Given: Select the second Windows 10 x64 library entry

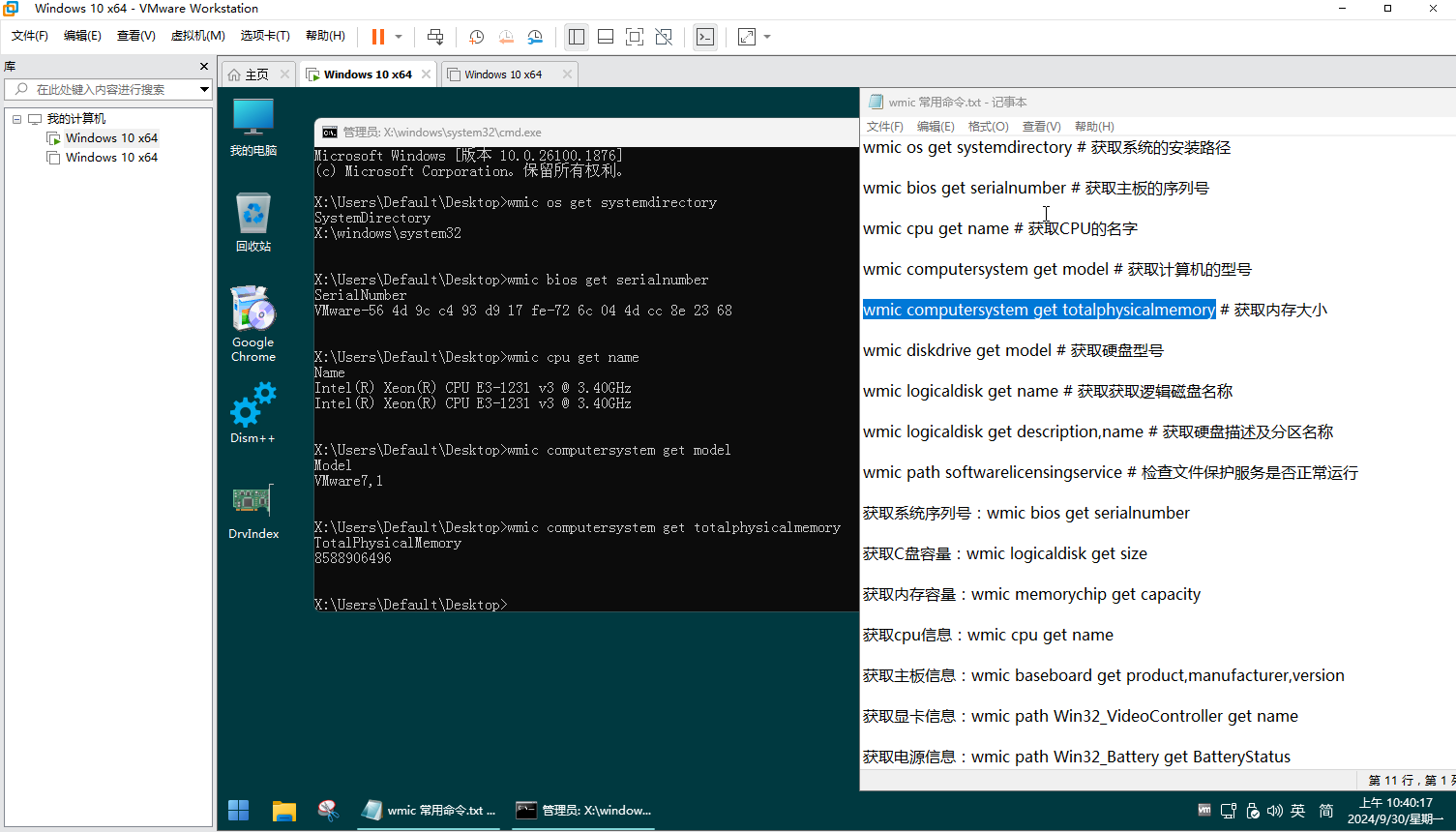Looking at the screenshot, I should tap(111, 158).
